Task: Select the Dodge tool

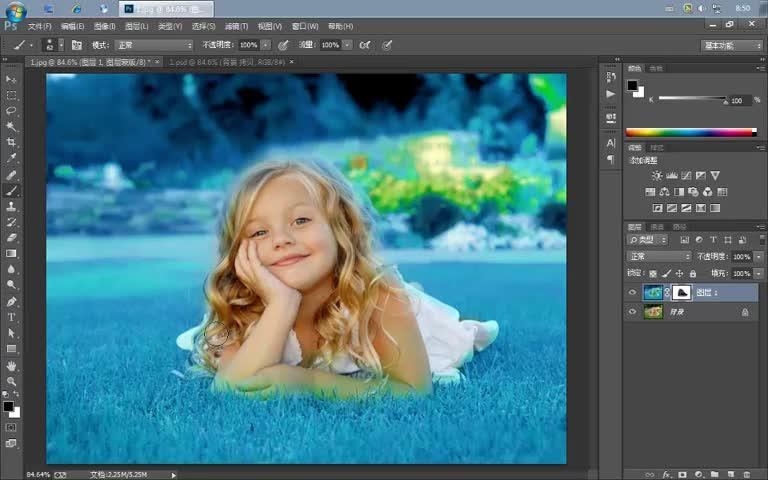Action: [x=11, y=285]
